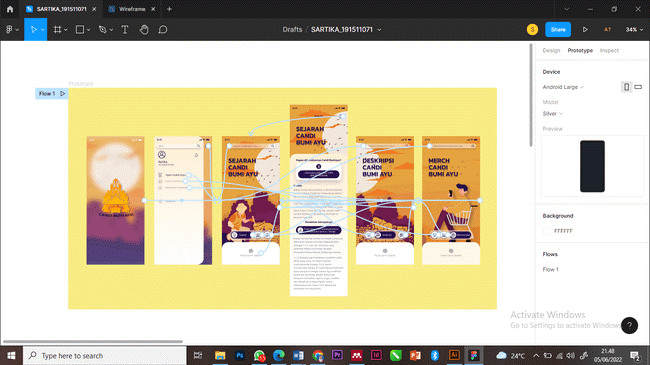This screenshot has height=365, width=650.
Task: Click the Windows search input field
Action: 104,355
